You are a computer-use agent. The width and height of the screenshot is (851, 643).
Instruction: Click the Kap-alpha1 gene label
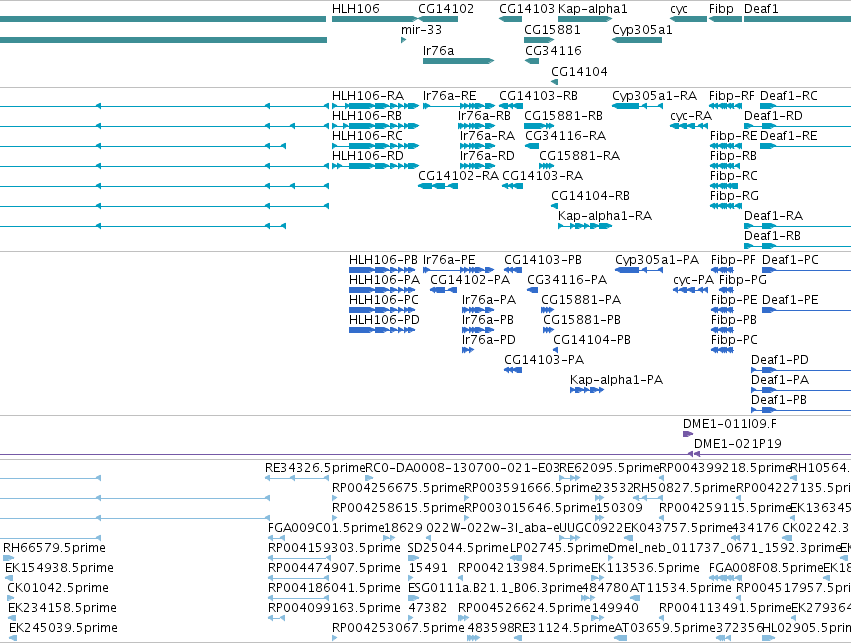(593, 9)
